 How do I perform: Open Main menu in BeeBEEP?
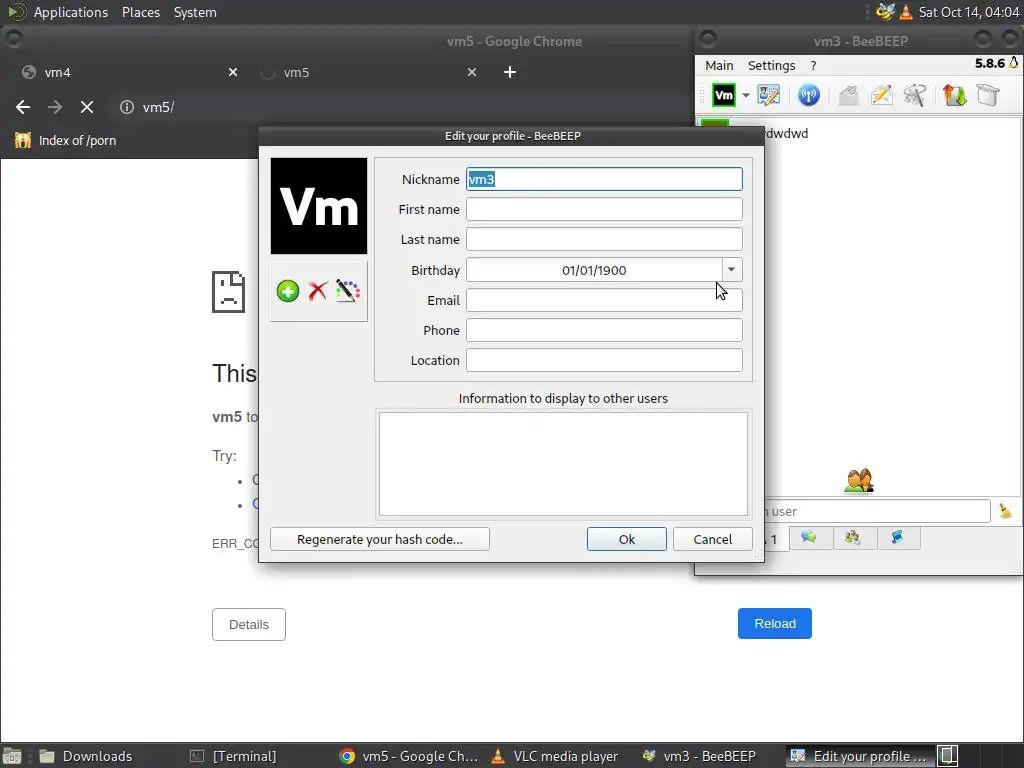(x=719, y=65)
